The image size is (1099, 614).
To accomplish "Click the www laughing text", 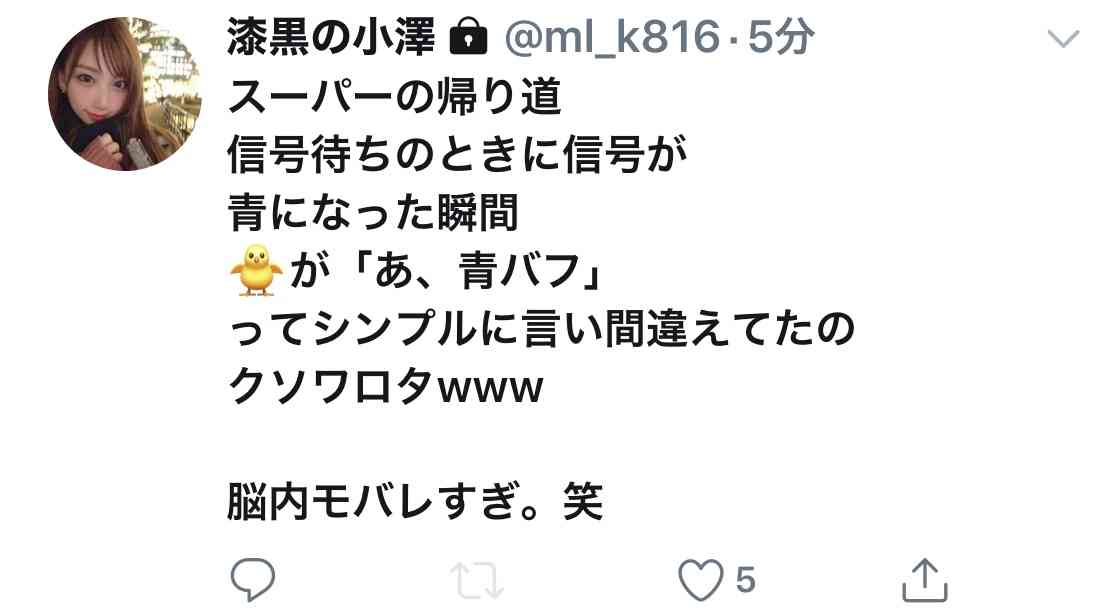I will pyautogui.click(x=491, y=390).
